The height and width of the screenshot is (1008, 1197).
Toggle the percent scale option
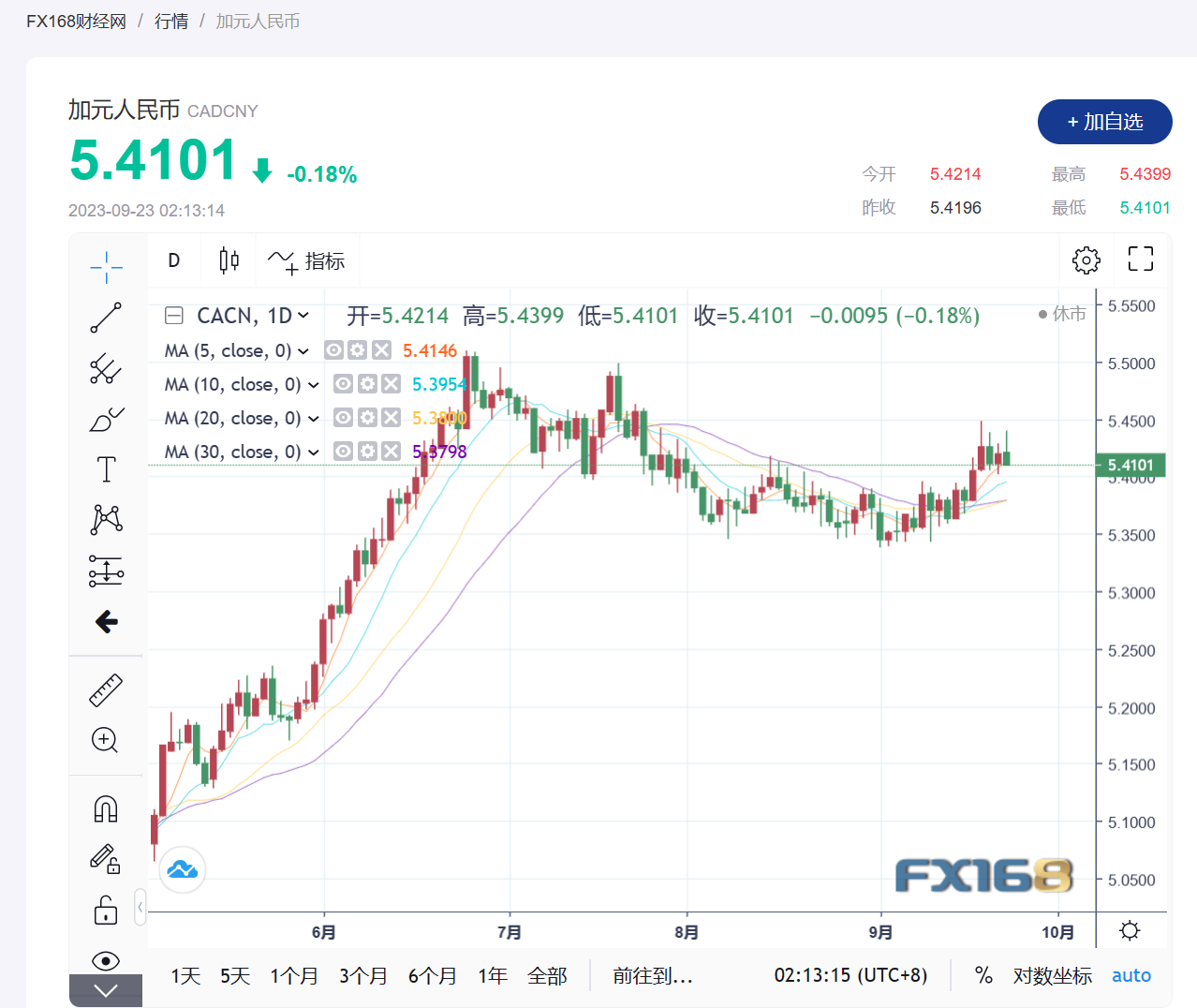(x=983, y=975)
